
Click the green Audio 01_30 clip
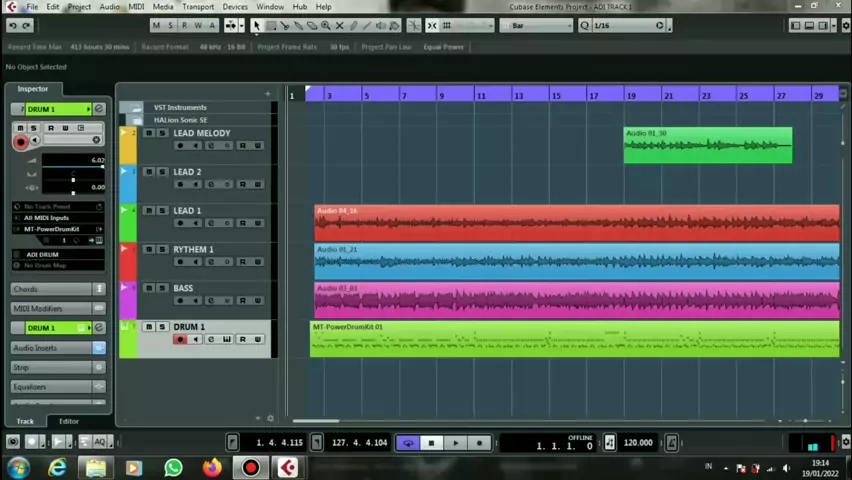(x=707, y=146)
